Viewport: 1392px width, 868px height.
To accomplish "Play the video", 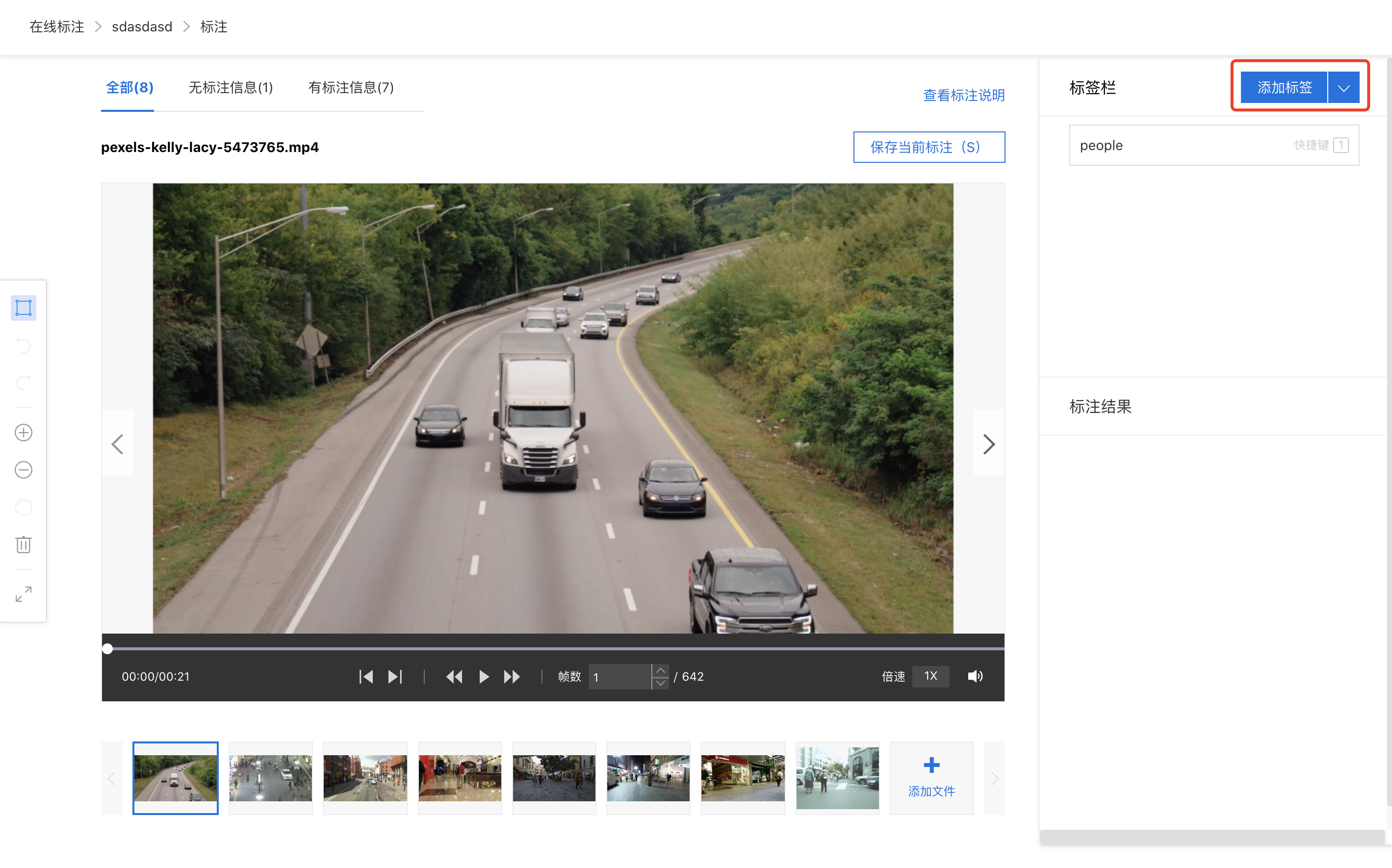I will [484, 676].
